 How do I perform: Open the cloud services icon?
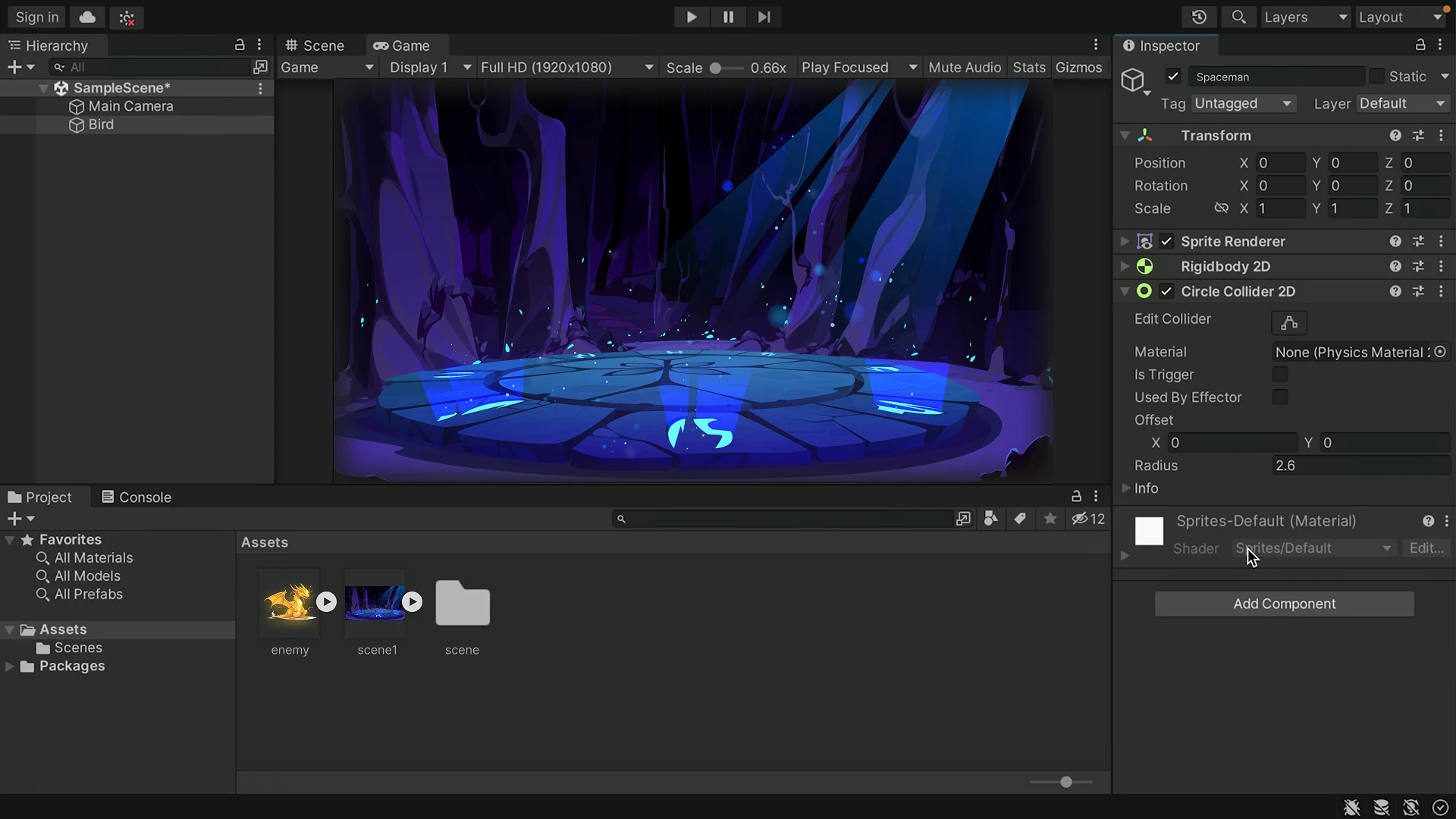87,17
